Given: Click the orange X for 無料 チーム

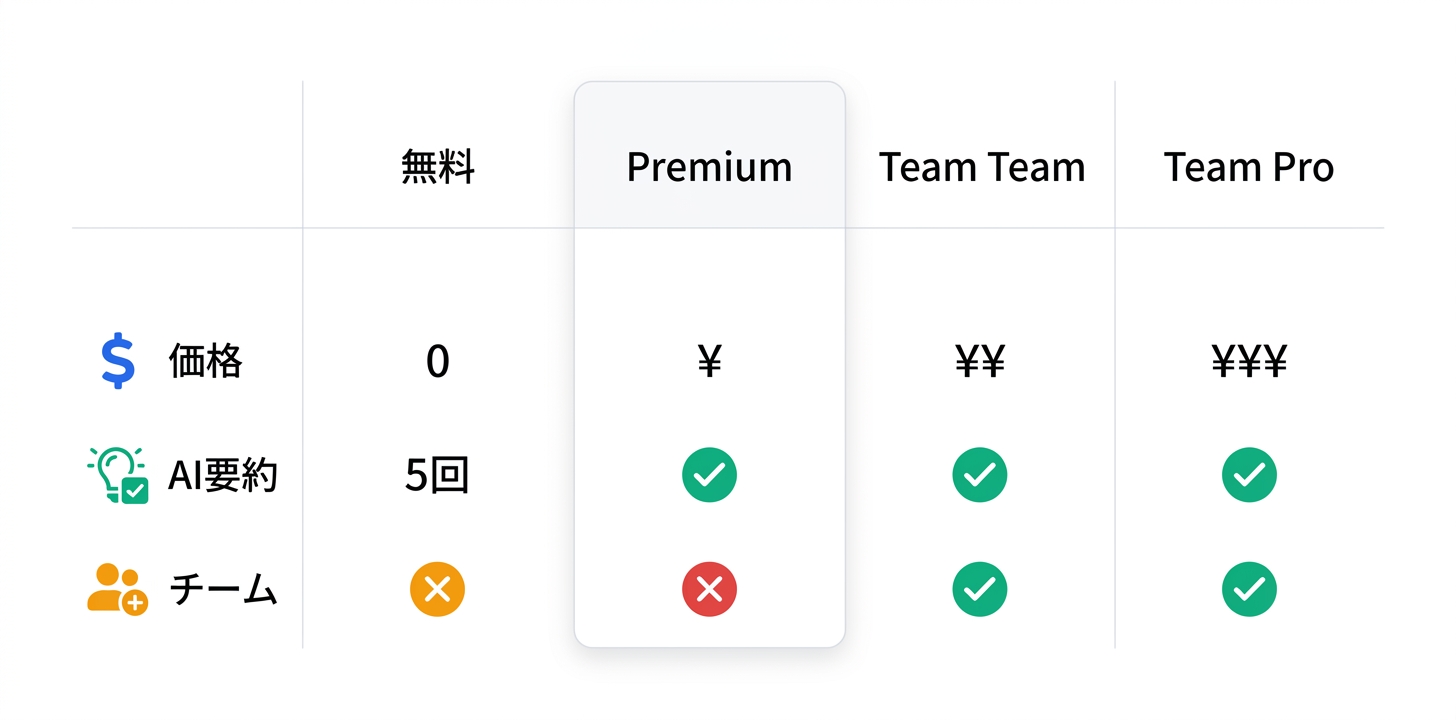Looking at the screenshot, I should click(437, 589).
